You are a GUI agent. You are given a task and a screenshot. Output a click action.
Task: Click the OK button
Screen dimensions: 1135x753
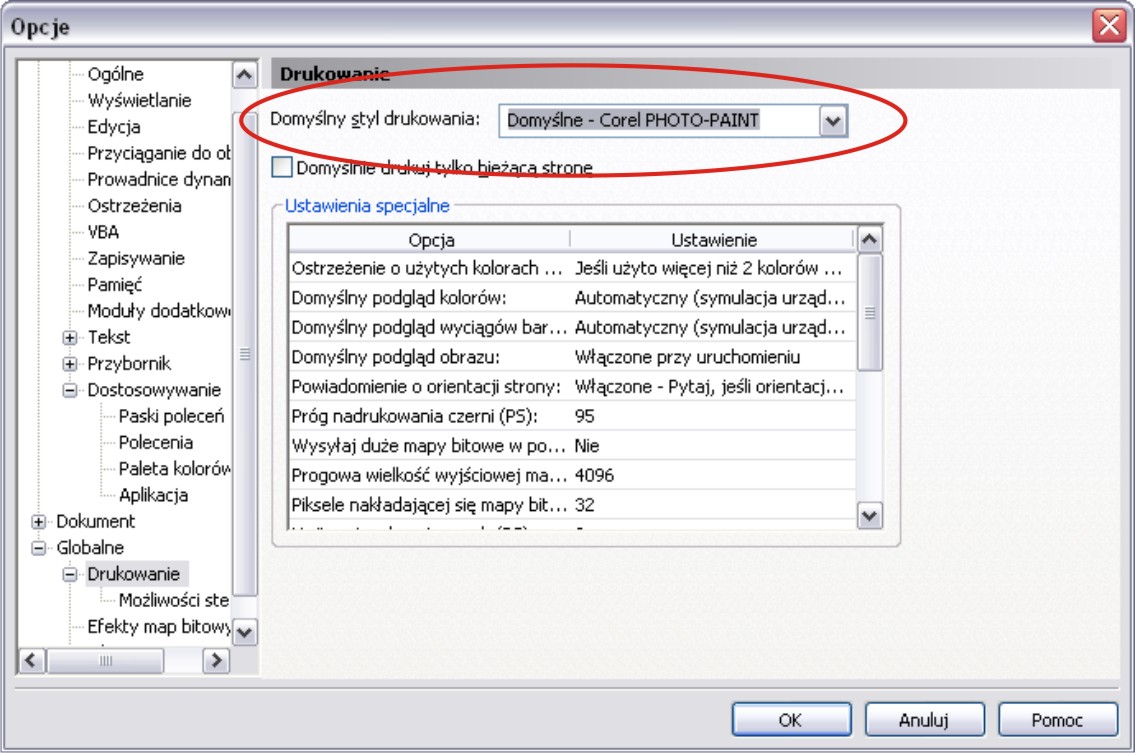pos(789,719)
